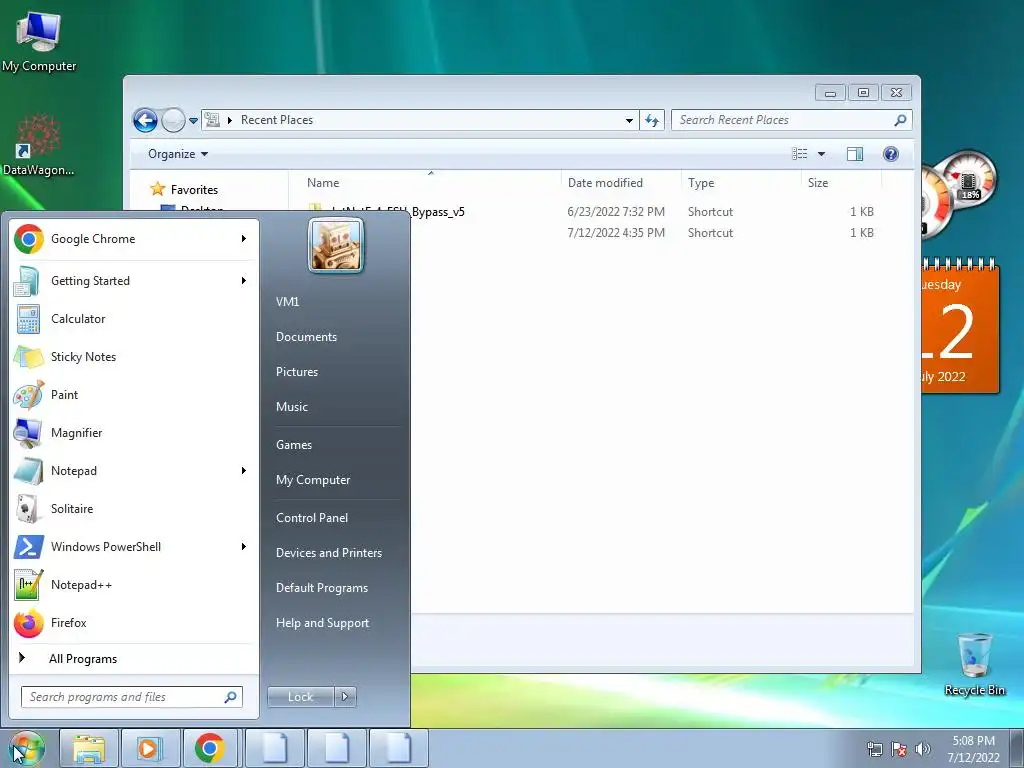
Task: Open VM1 user folder
Action: click(287, 302)
